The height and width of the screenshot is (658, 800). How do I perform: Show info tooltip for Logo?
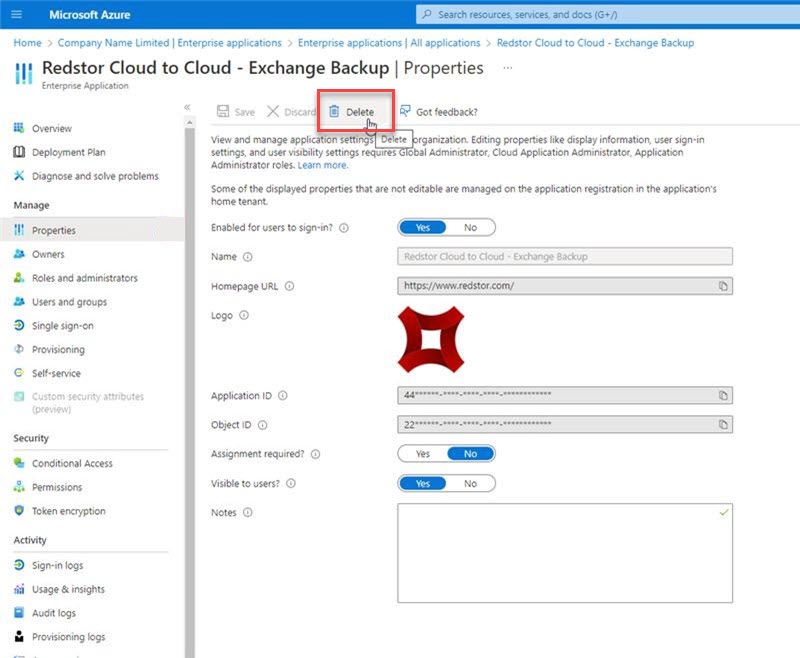pos(244,315)
